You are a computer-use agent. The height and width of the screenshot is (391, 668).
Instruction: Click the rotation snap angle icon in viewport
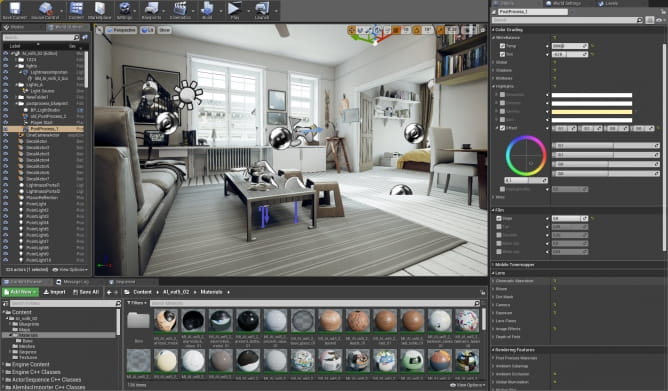pyautogui.click(x=417, y=30)
